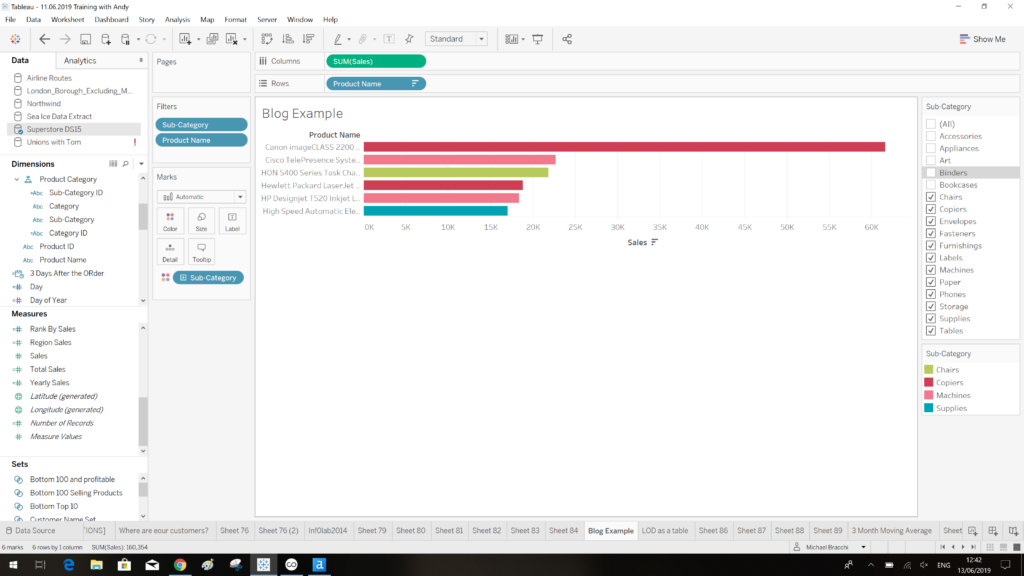Switch to the 3 Month Moving Average sheet
This screenshot has height=576, width=1024.
pos(891,531)
